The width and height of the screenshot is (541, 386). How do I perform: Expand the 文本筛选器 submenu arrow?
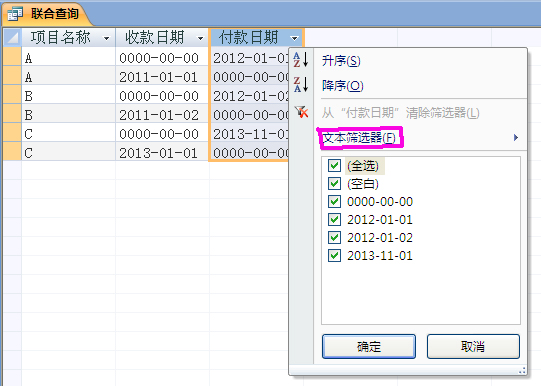point(516,138)
